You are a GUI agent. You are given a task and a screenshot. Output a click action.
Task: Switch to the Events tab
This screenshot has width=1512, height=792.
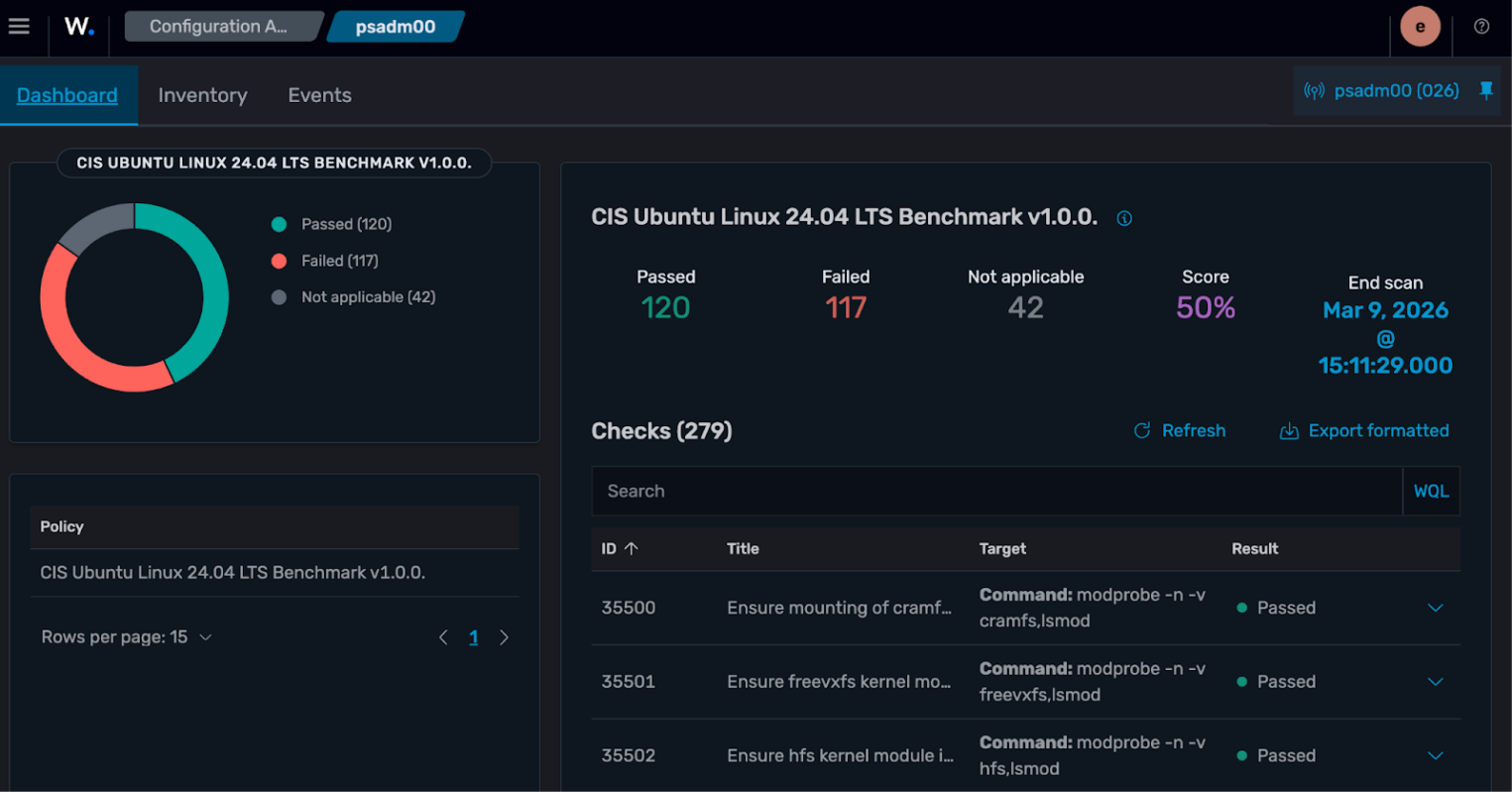(319, 95)
